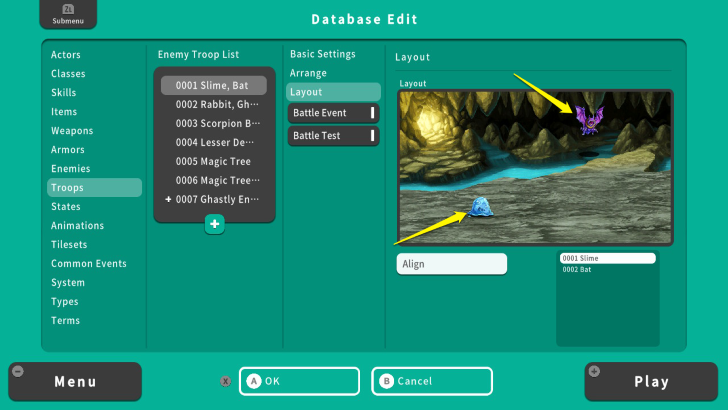Select the Layout menu item
Image resolution: width=728 pixels, height=410 pixels.
pos(333,92)
